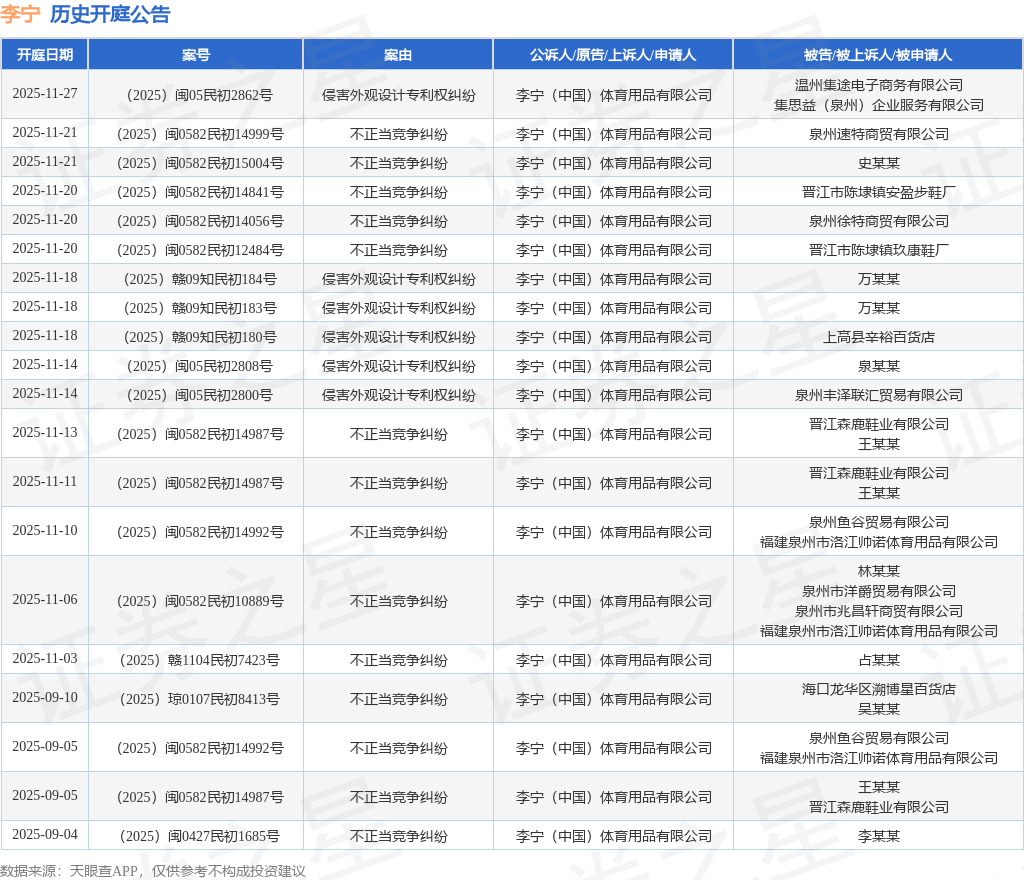Click case number 闽0427民初1685号
1024x880 pixels.
[199, 837]
